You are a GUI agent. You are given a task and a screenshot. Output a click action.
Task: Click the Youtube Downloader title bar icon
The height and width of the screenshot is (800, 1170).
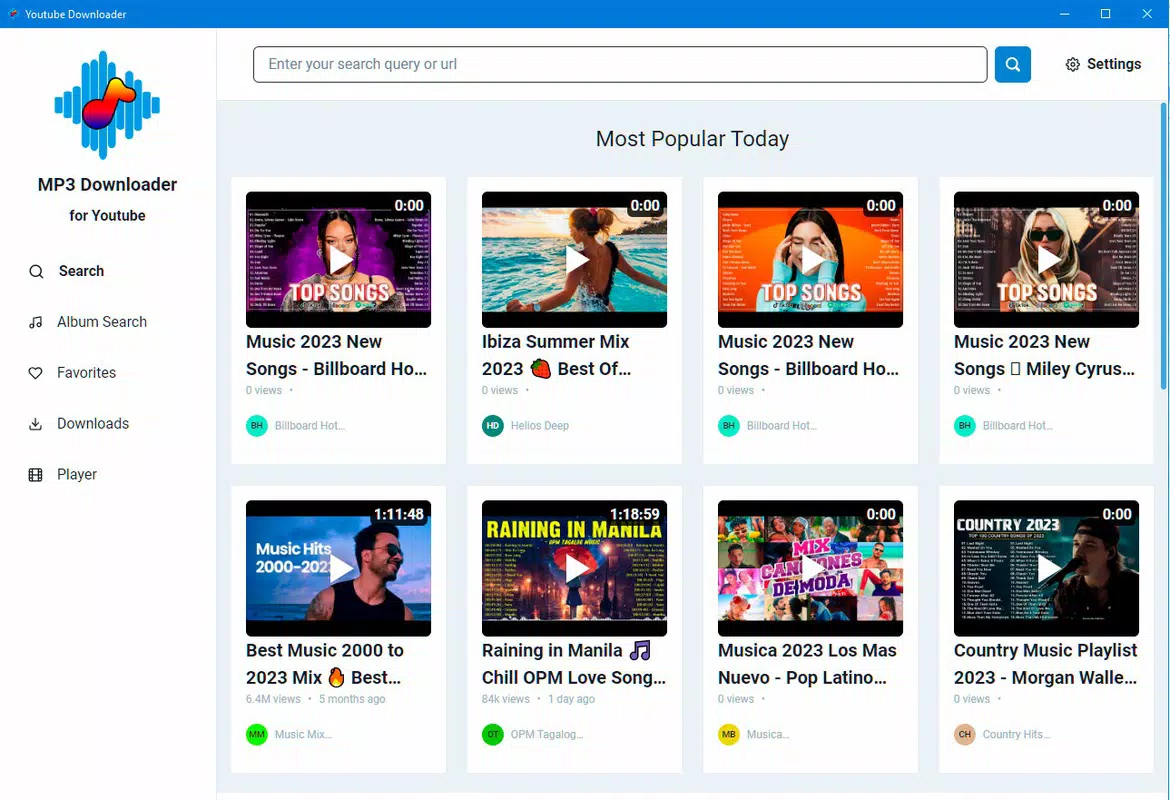tap(13, 13)
